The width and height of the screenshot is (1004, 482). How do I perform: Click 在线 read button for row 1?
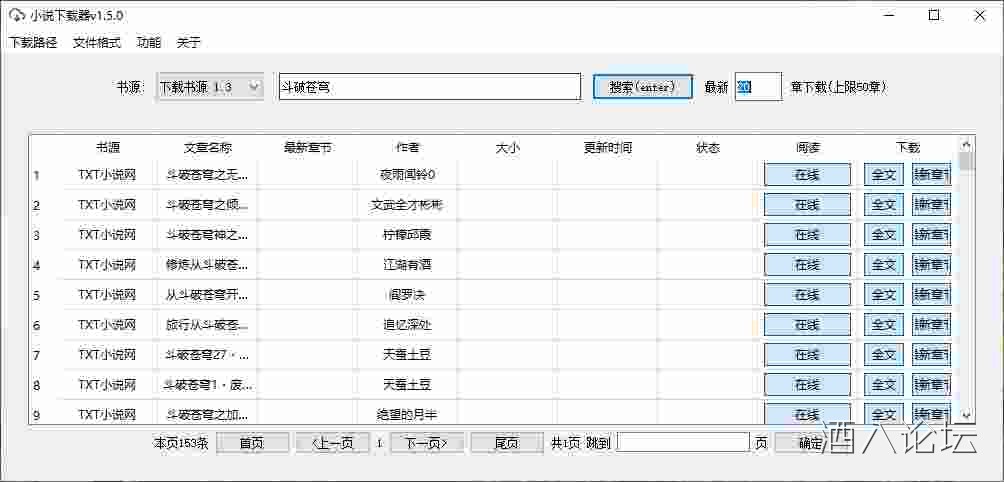[x=807, y=175]
